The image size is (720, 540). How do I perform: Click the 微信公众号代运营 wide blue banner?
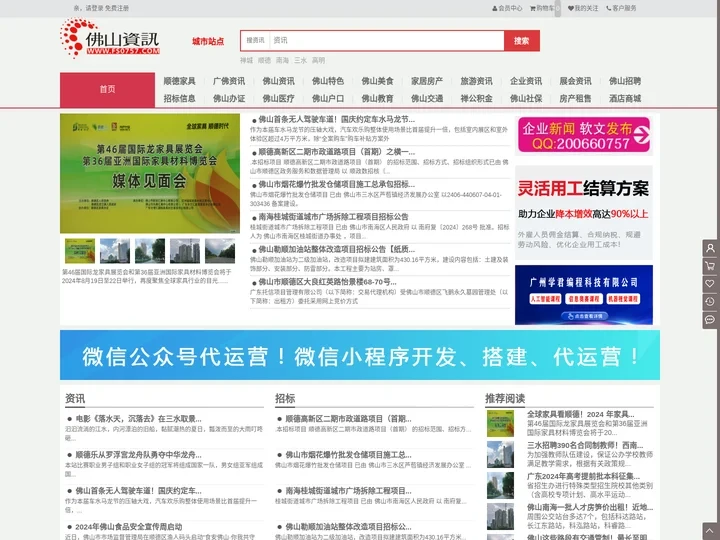tap(360, 355)
